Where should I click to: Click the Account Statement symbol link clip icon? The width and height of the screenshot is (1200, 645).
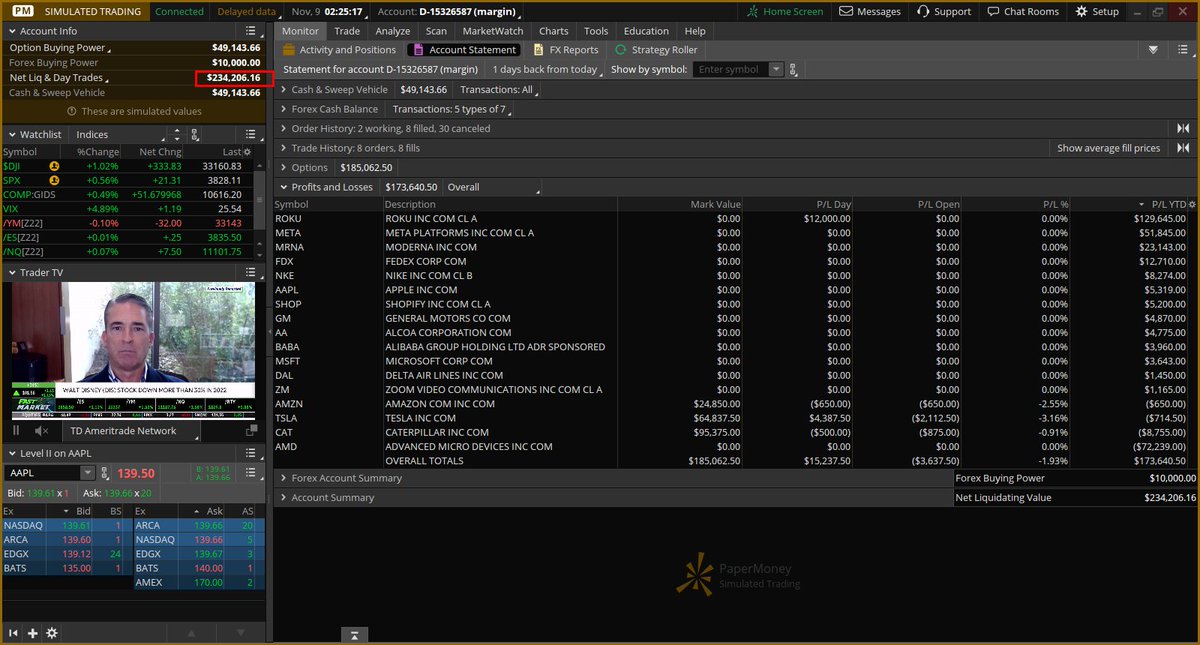(793, 69)
